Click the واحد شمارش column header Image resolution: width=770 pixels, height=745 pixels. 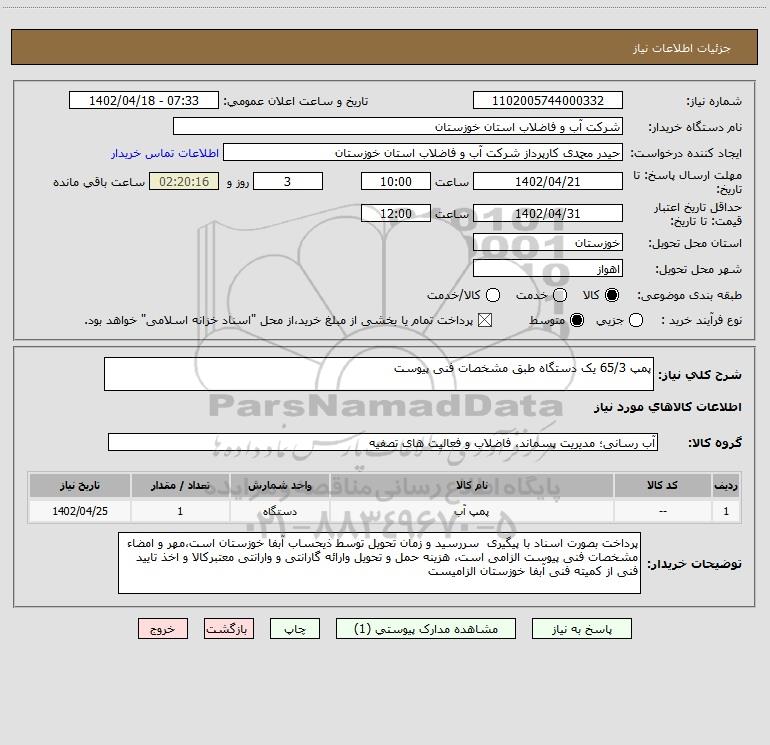pos(279,485)
